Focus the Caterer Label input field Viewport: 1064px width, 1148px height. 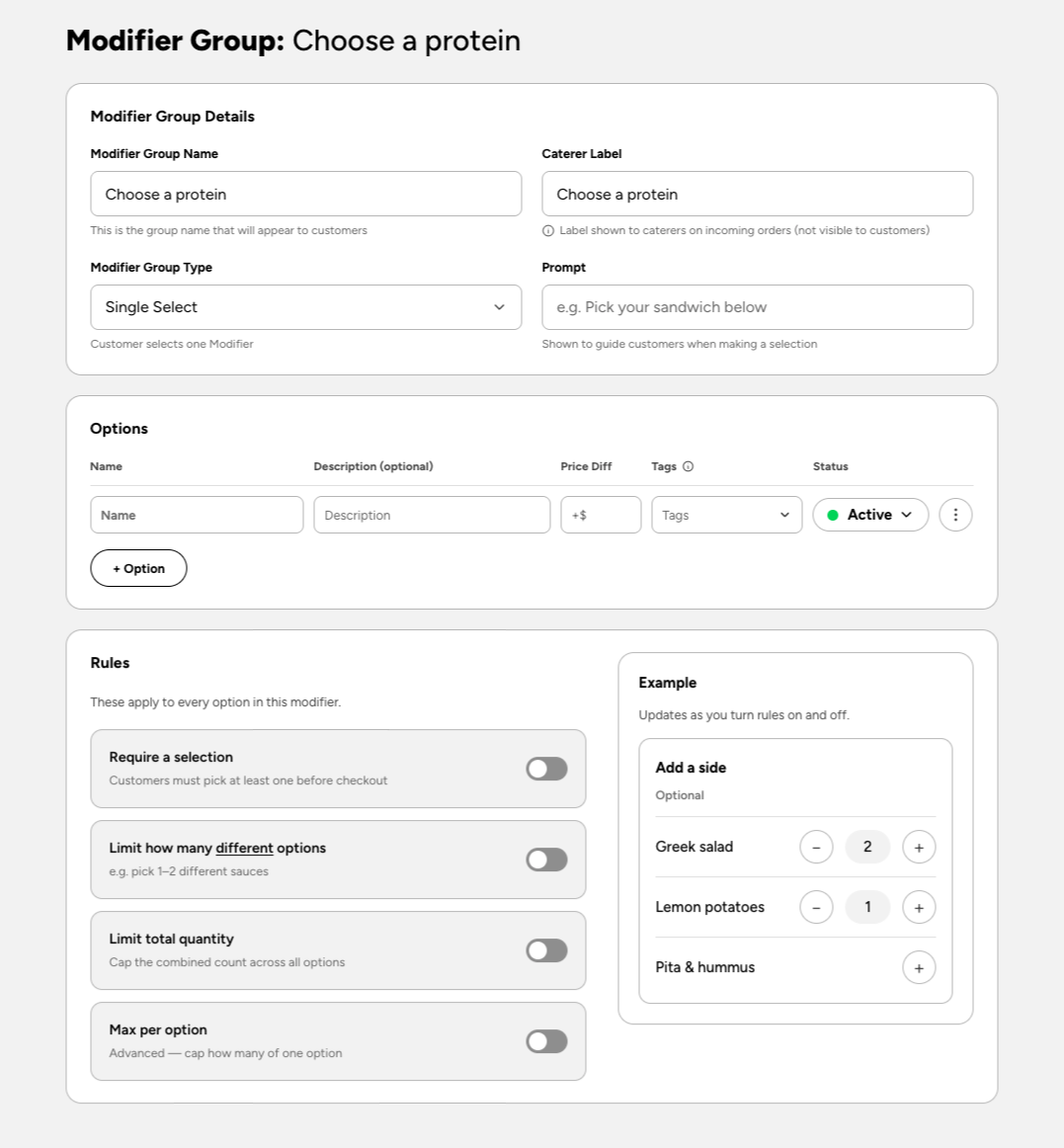[757, 194]
